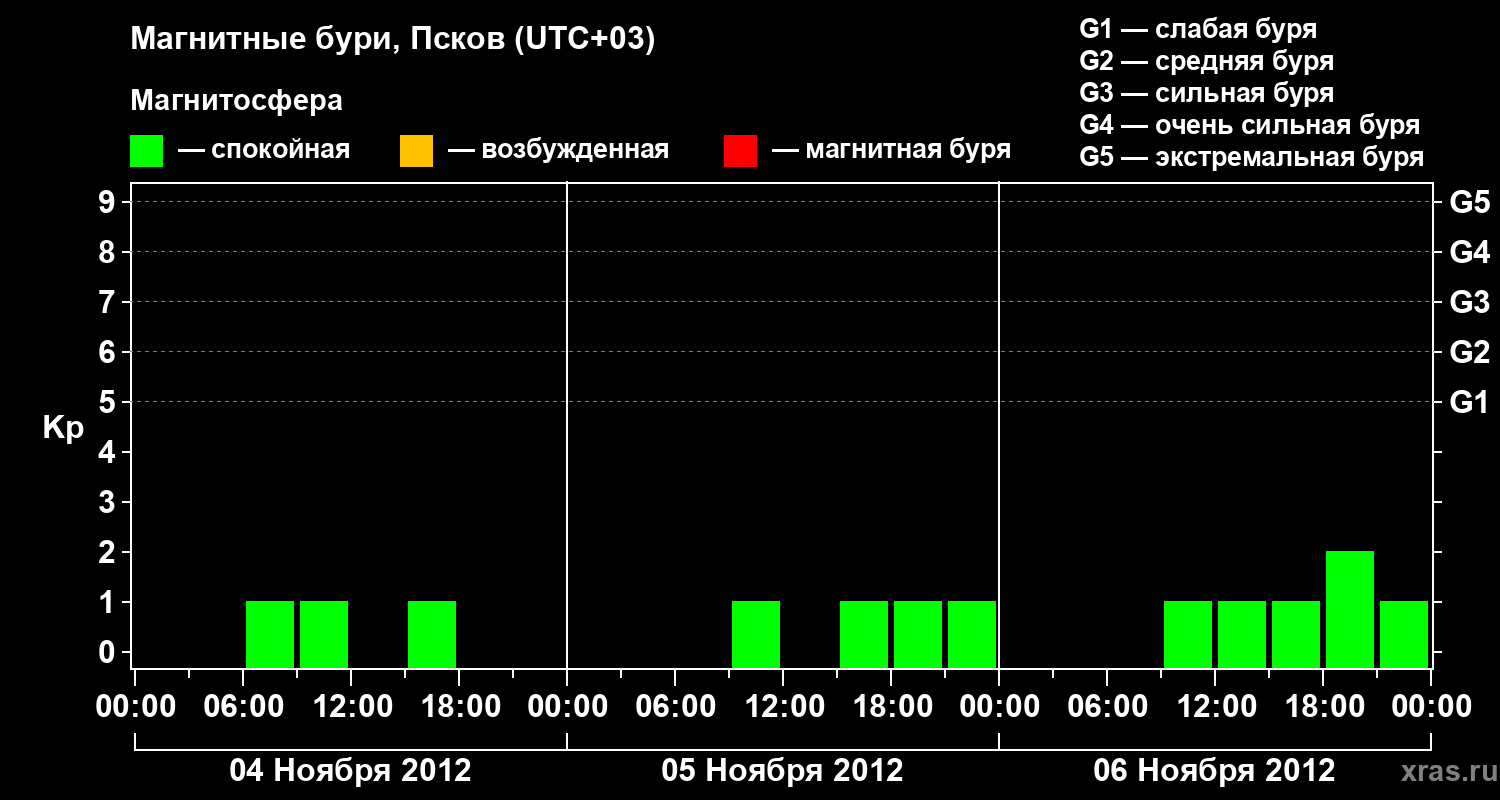The image size is (1500, 800).
Task: Click the '— спокойная' legend label
Action: (264, 151)
